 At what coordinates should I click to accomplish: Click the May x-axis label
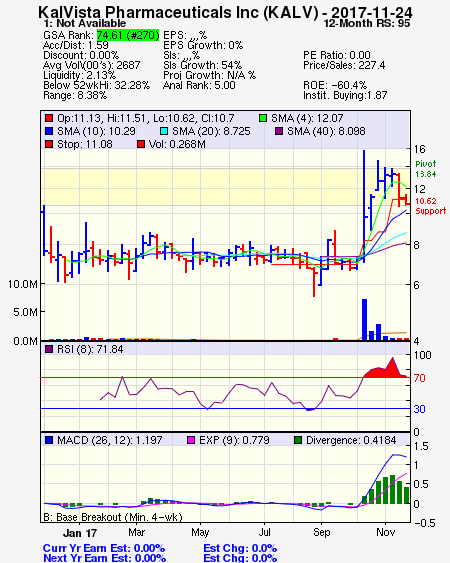(x=200, y=532)
